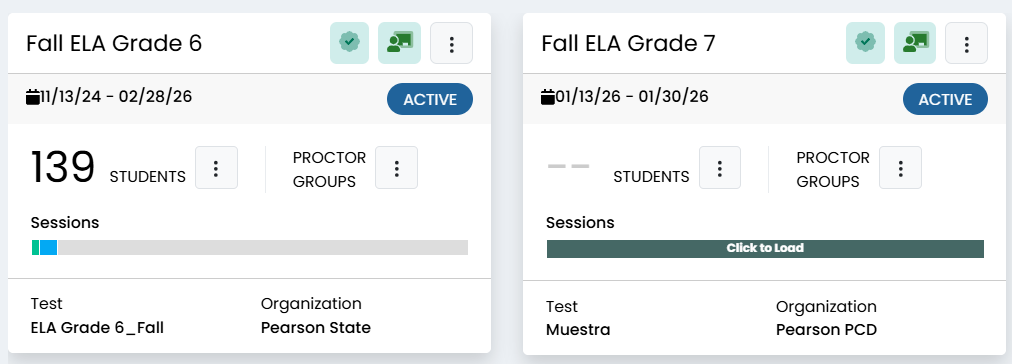Click the 139 students count
The height and width of the screenshot is (364, 1012).
[x=63, y=168]
